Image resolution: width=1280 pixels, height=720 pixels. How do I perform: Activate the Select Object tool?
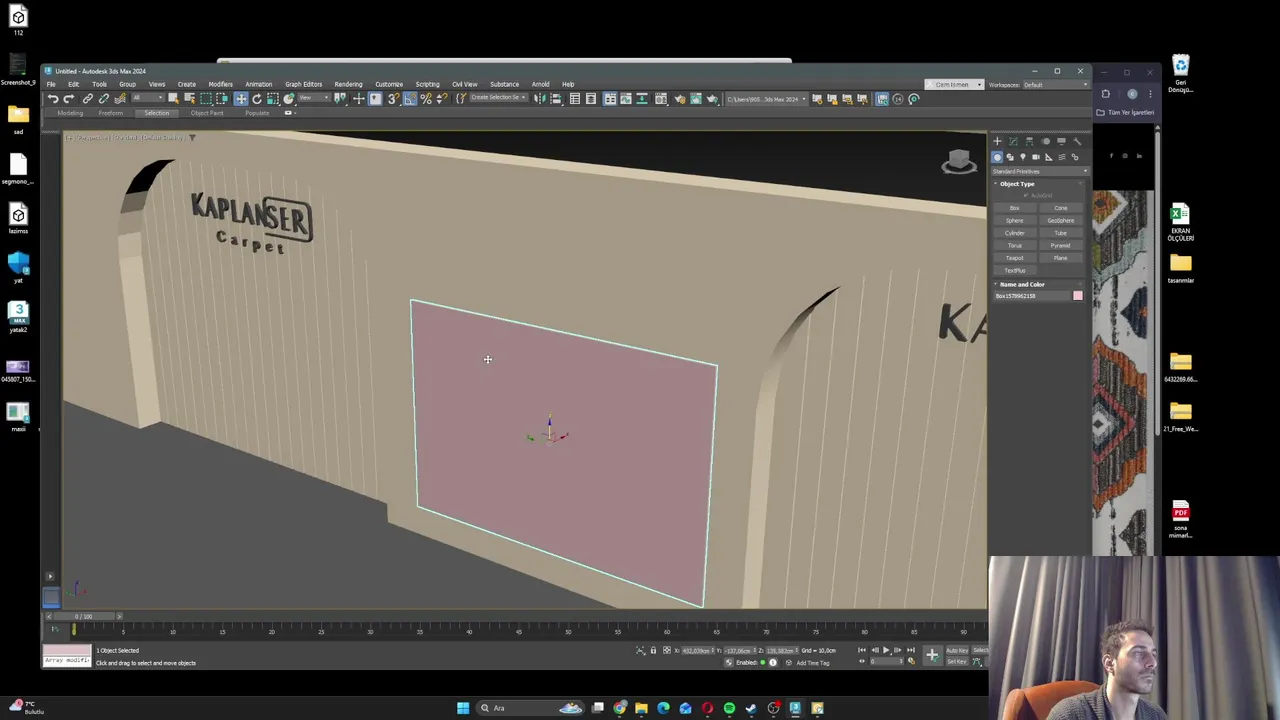click(x=173, y=98)
